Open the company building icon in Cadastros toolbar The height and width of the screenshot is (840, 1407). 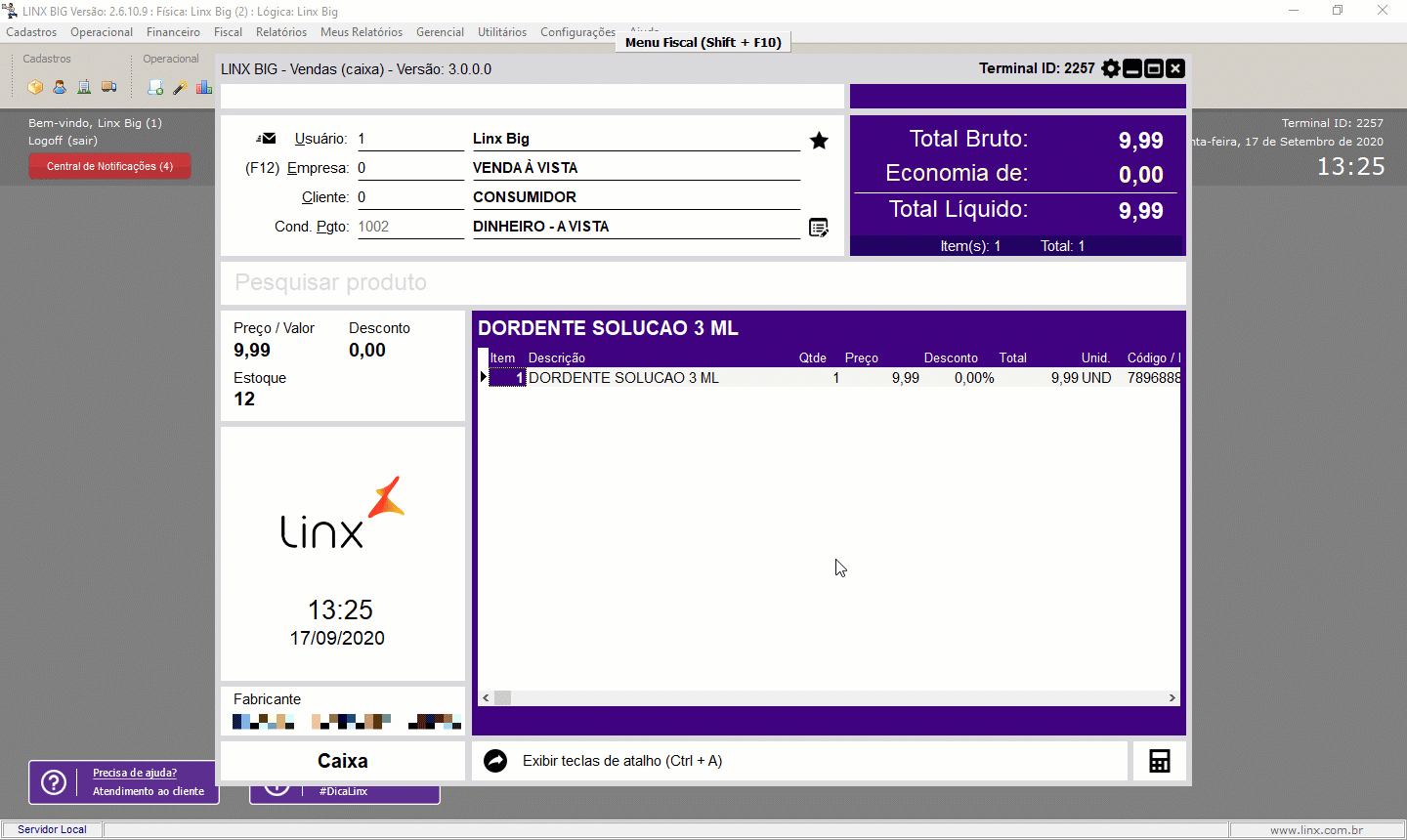coord(84,87)
